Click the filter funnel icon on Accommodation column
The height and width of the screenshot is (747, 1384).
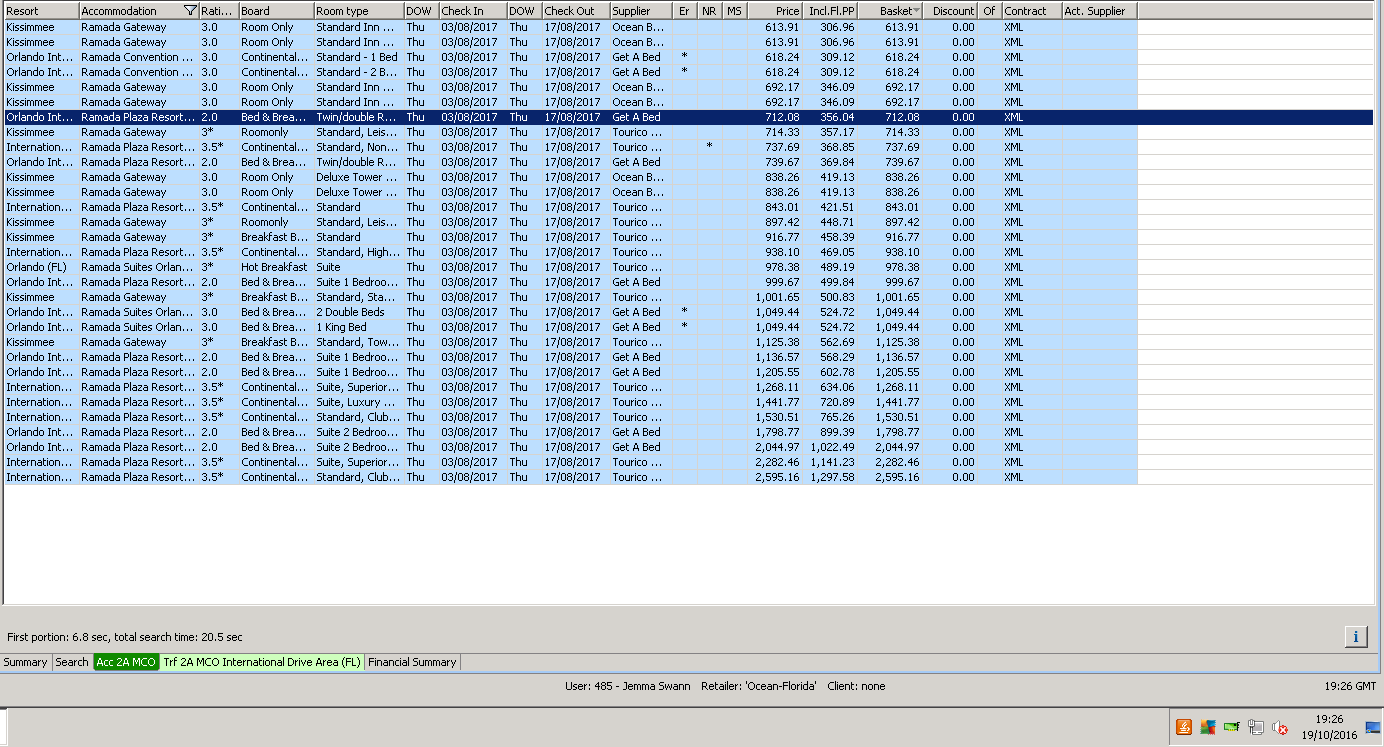(x=190, y=11)
